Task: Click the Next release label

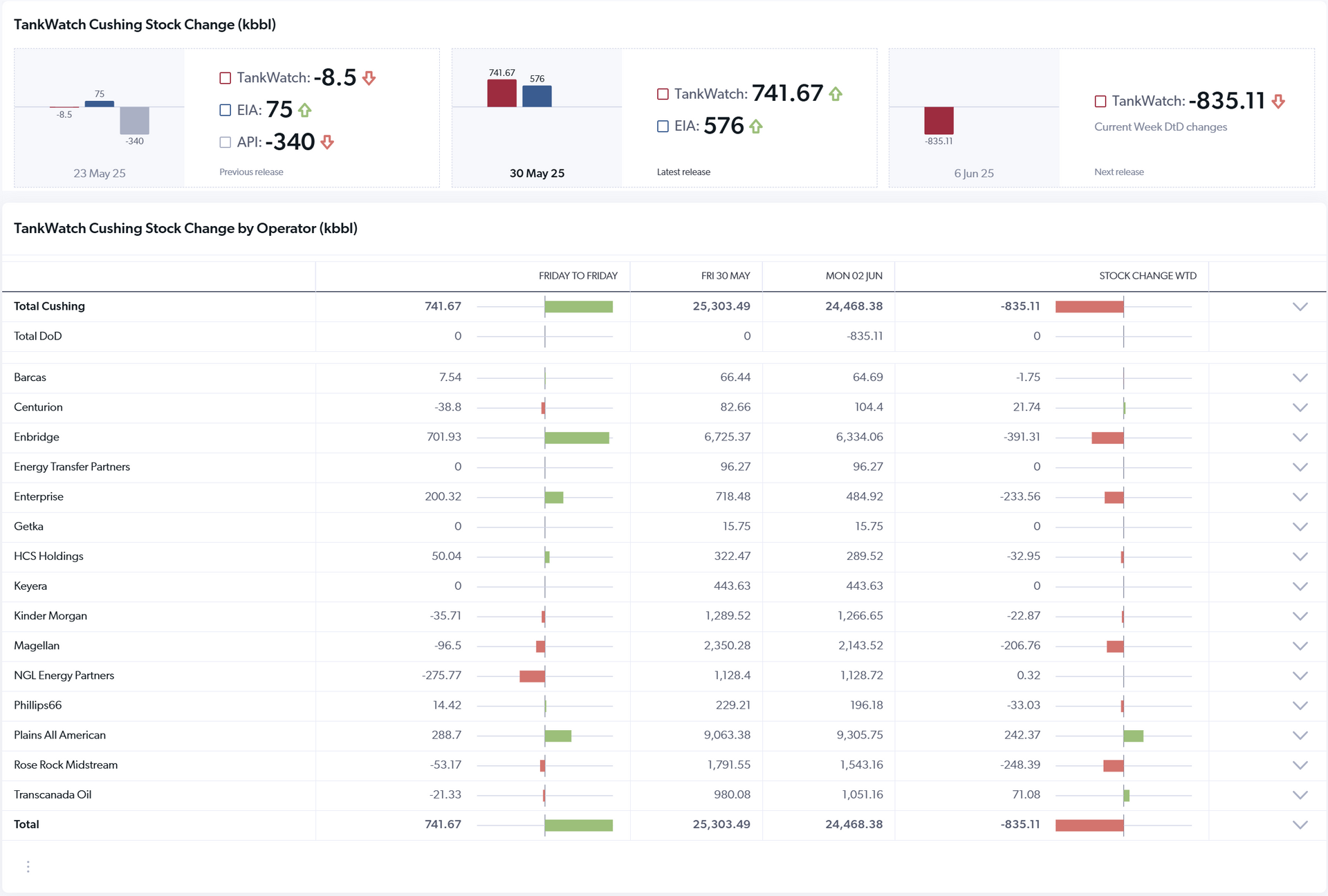Action: coord(1119,172)
